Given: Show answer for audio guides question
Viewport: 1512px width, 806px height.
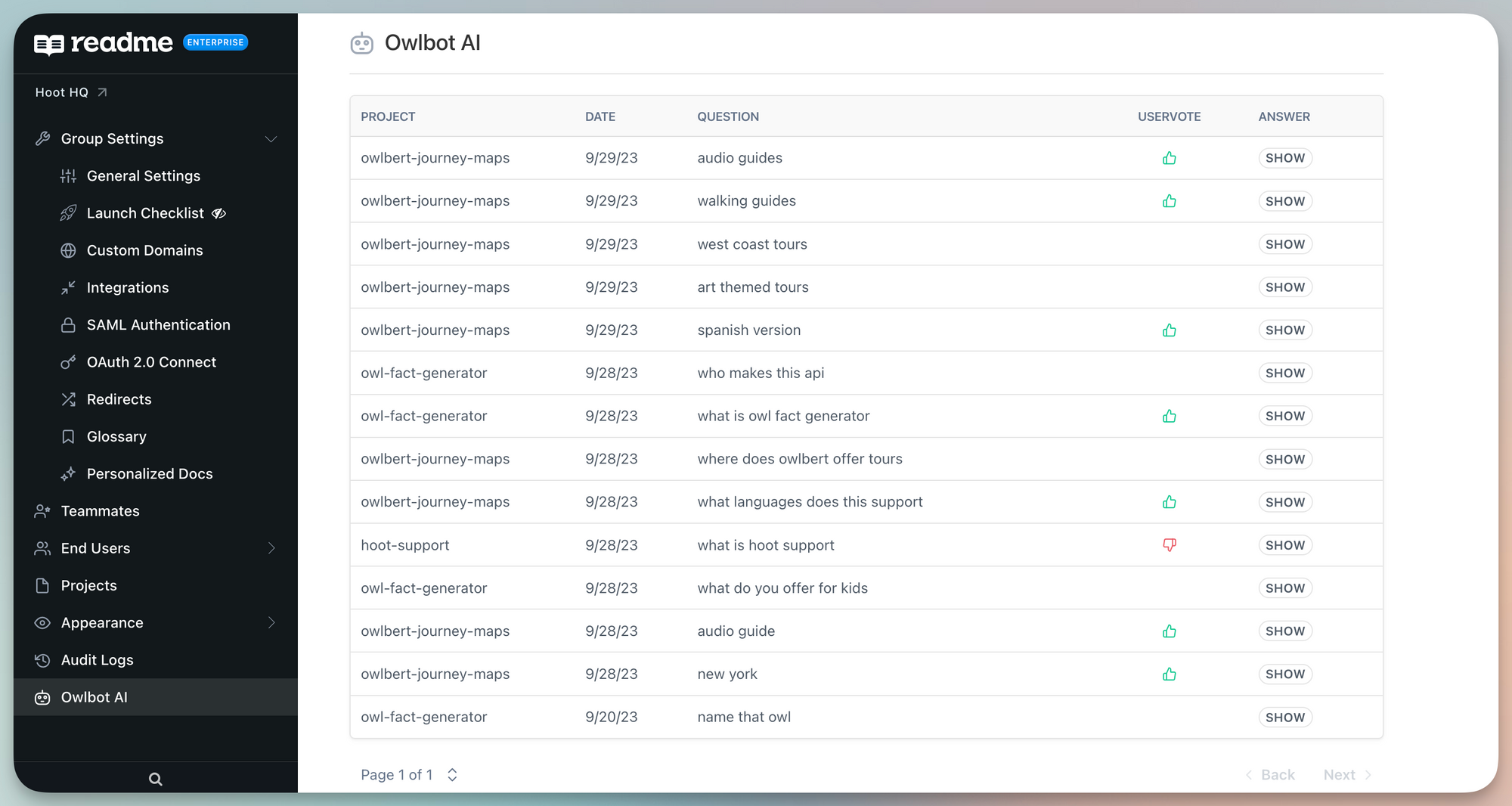Looking at the screenshot, I should pos(1285,158).
